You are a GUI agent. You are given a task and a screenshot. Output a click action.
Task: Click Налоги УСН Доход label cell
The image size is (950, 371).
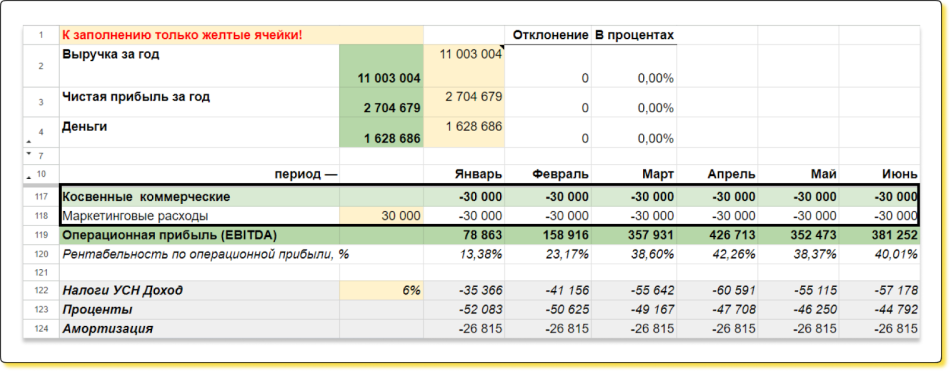(x=199, y=290)
